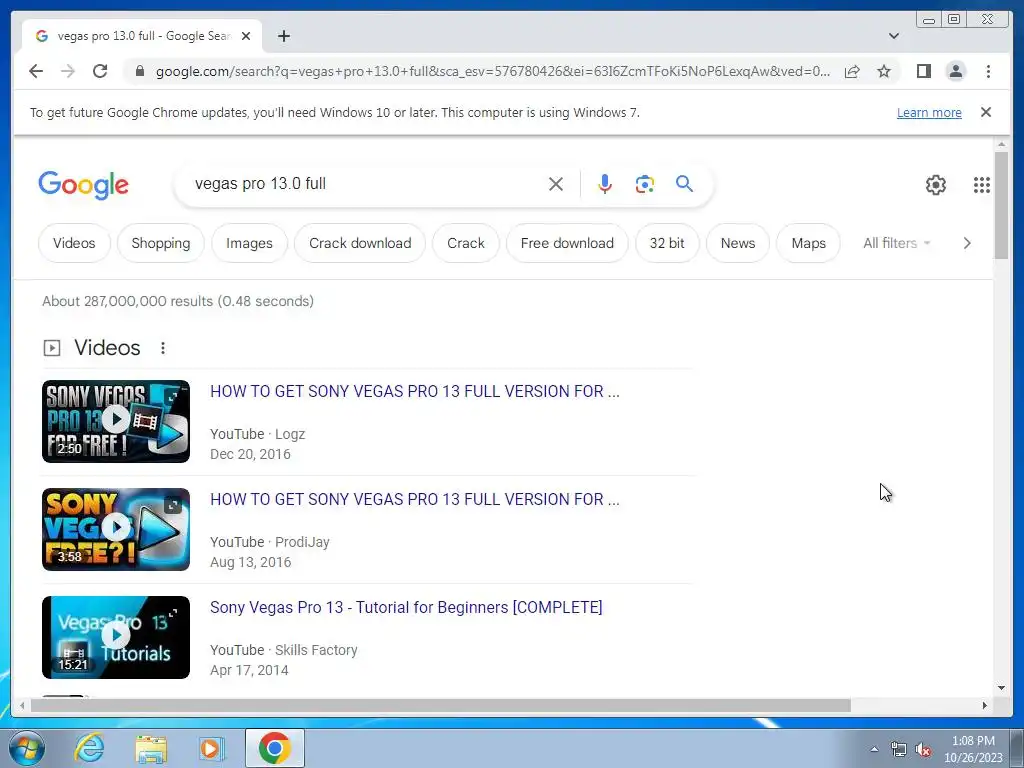Open the Videos section options menu
Screen dimensions: 1024x768
[x=163, y=348]
